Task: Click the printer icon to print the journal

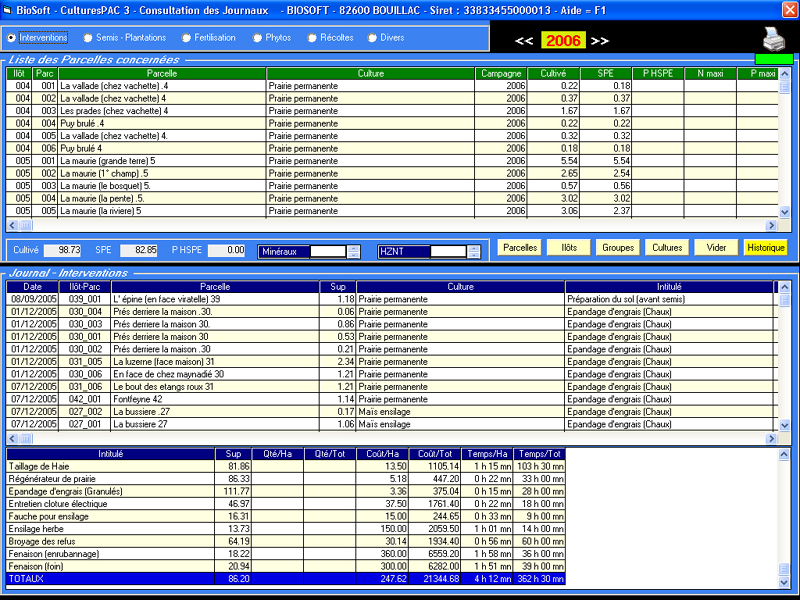Action: tap(773, 39)
